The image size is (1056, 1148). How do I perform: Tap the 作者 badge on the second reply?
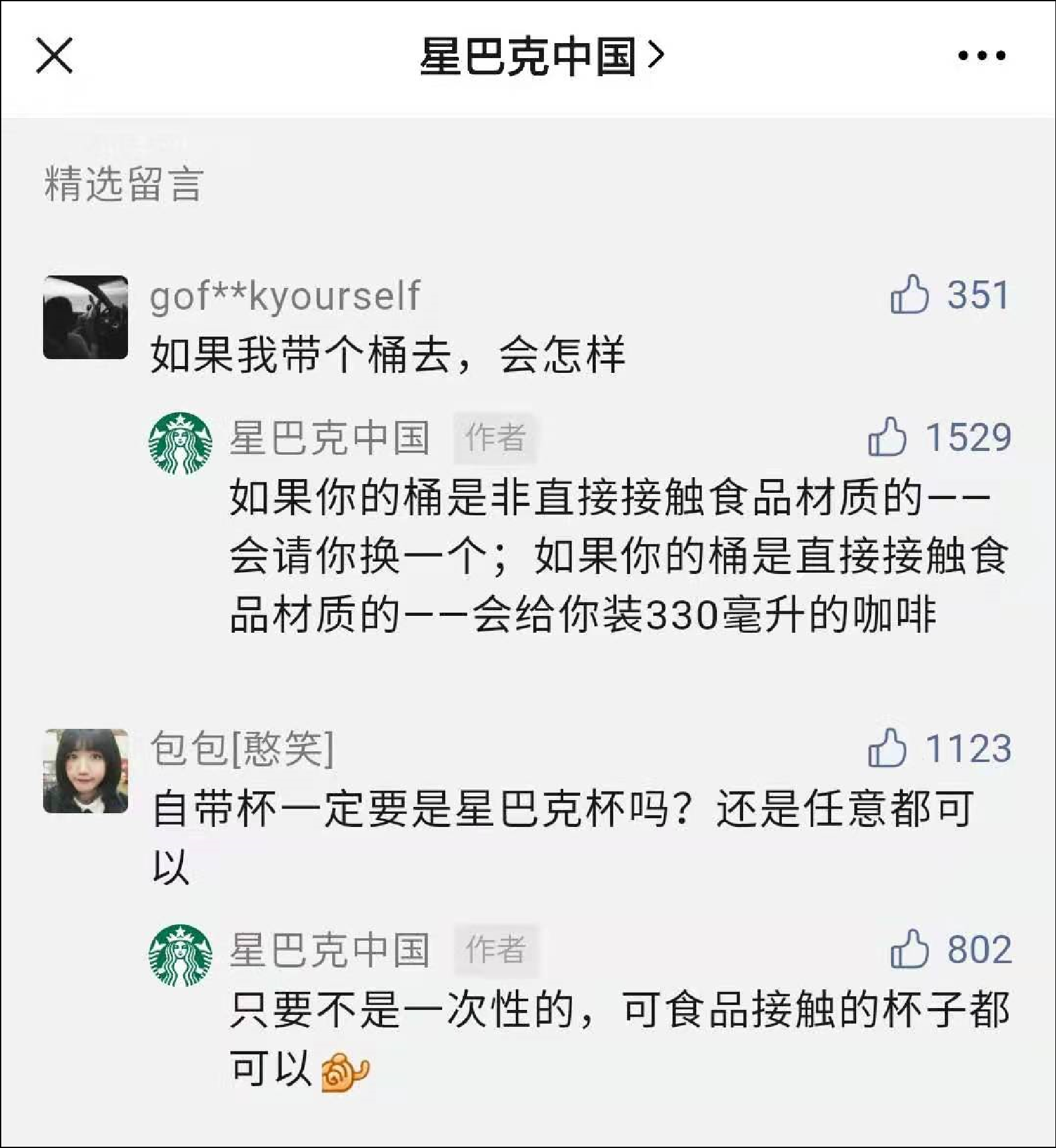[495, 949]
